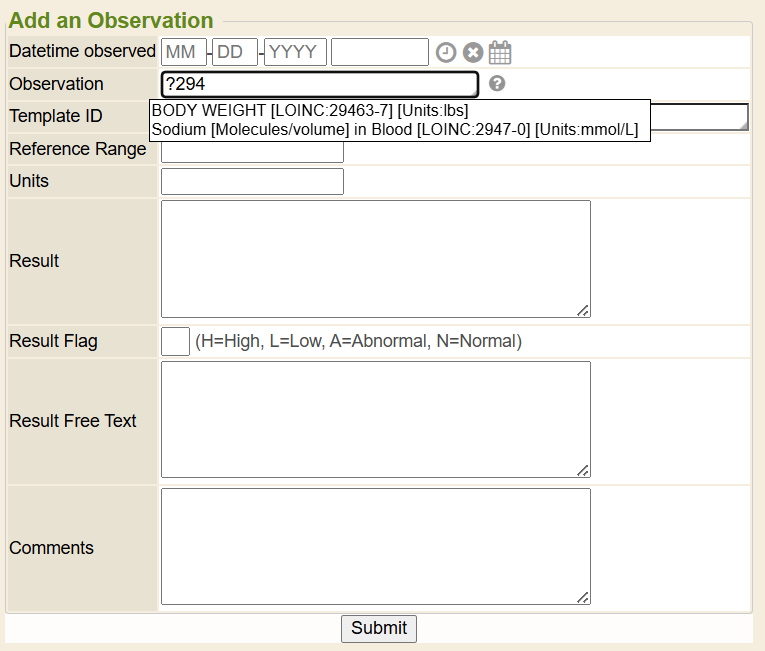Click the MM month field

pos(183,52)
